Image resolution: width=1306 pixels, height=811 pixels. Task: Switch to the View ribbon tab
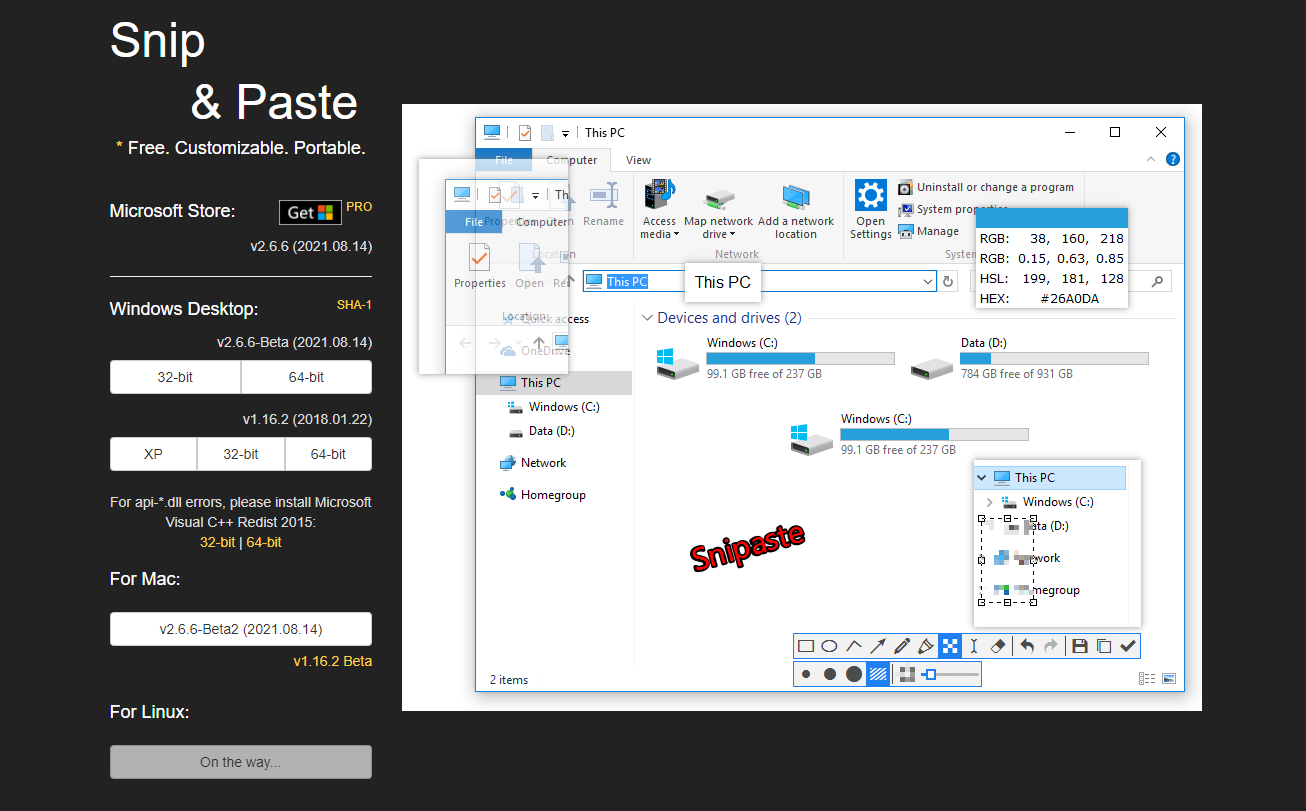(638, 160)
